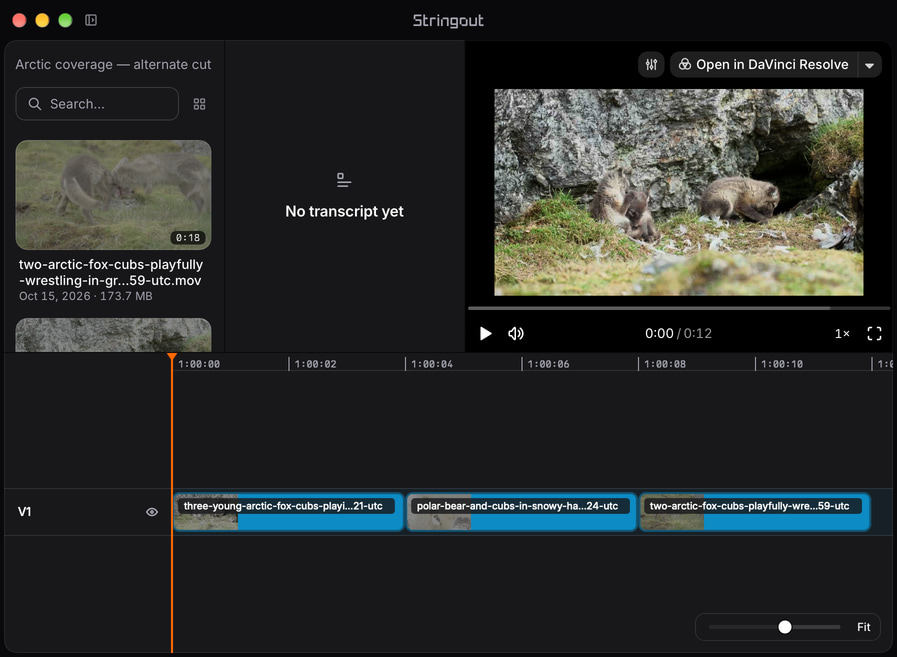Open the adjustment sliders settings icon

[651, 65]
